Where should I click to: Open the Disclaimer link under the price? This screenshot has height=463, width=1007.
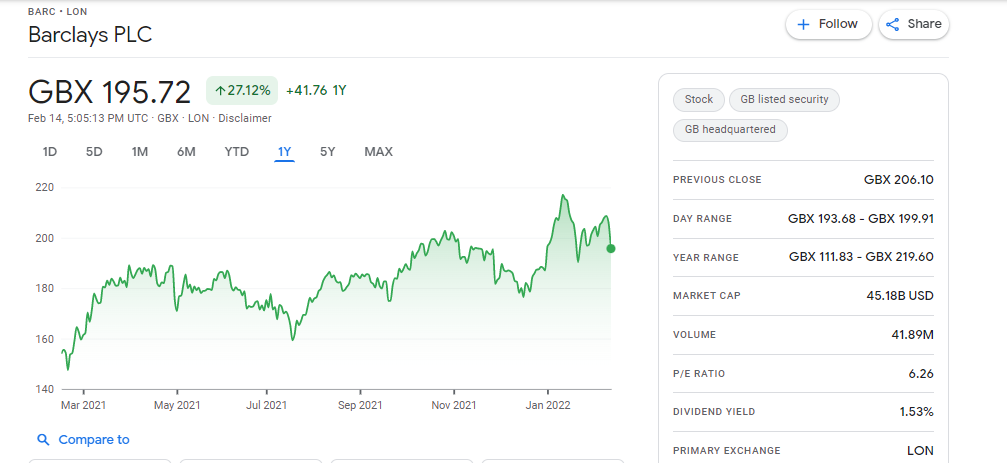(245, 118)
